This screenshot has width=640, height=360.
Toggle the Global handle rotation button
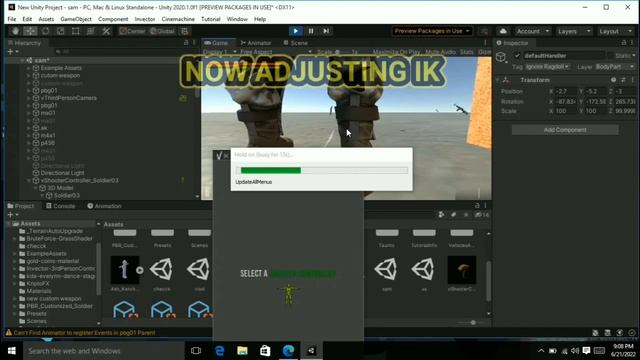[162, 31]
